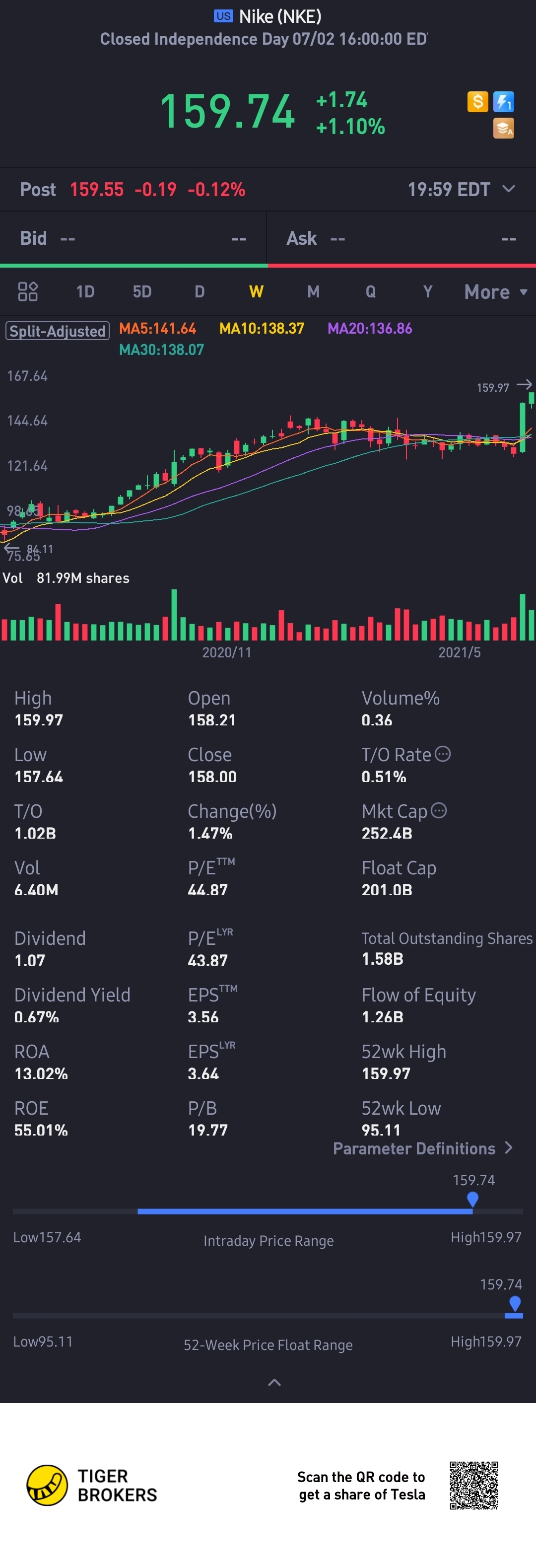
Task: Tap the T/O Rate info icon
Action: tap(443, 754)
